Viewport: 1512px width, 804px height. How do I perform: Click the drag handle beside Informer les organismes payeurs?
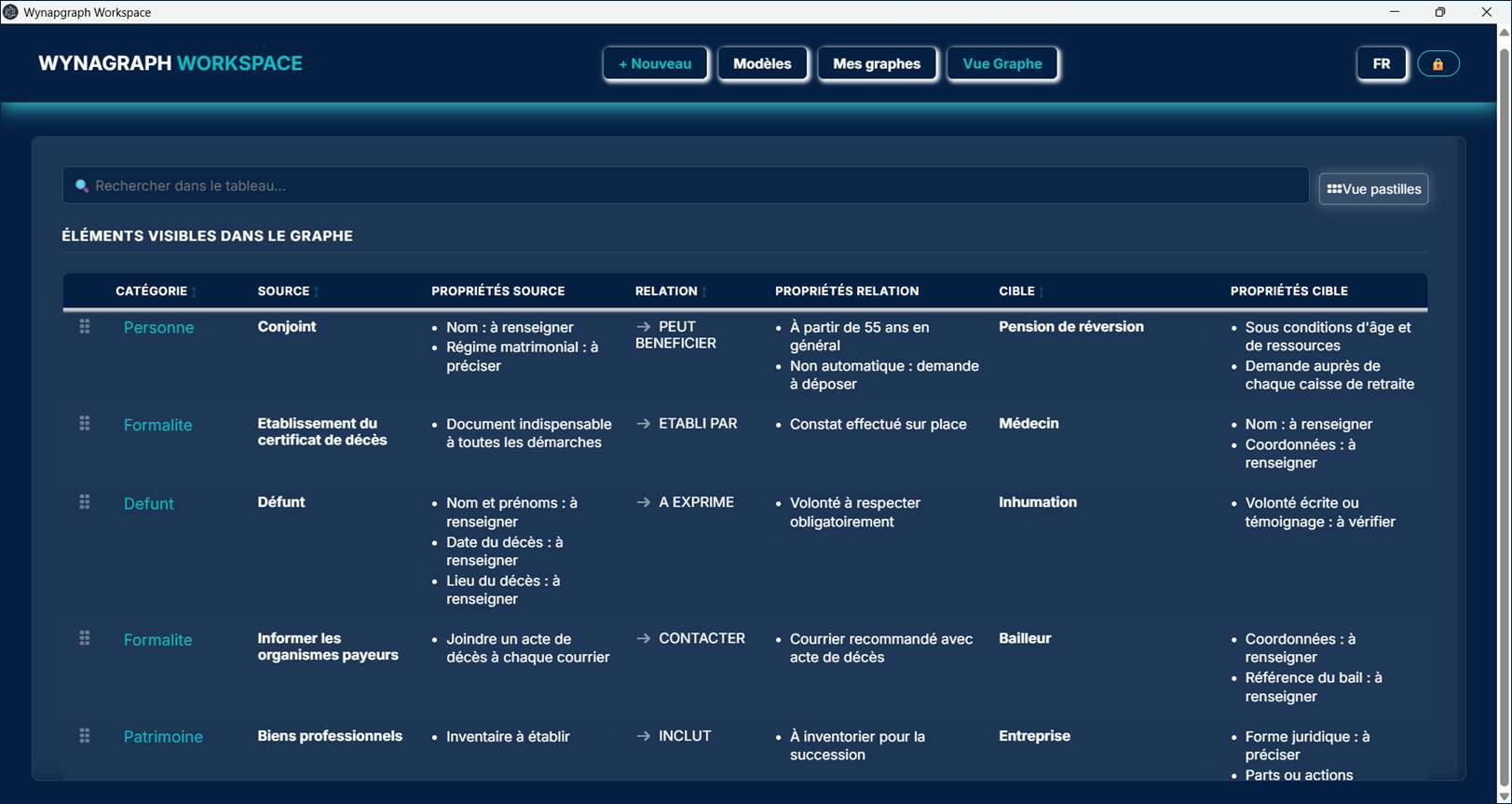coord(85,638)
